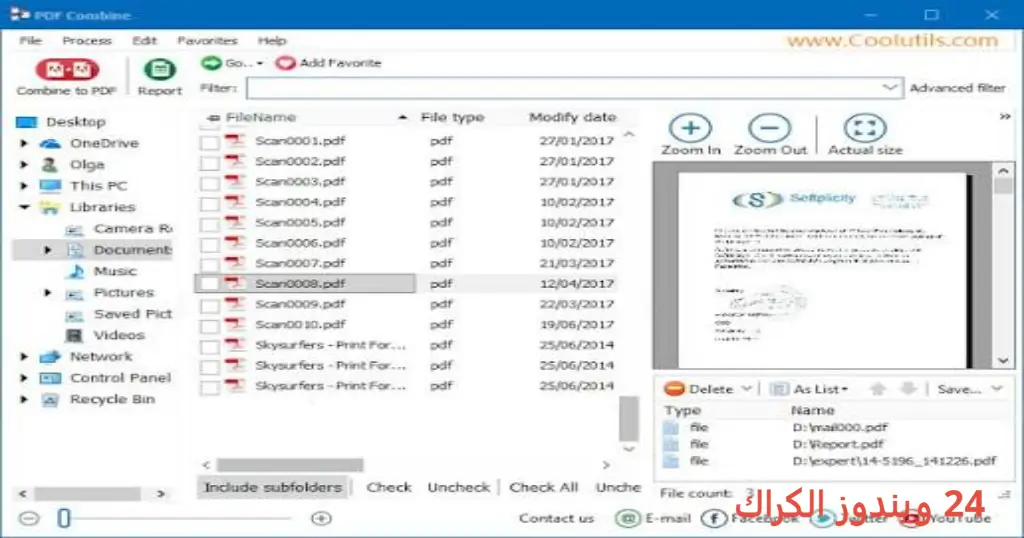Expand the Pictures tree node

(x=47, y=293)
